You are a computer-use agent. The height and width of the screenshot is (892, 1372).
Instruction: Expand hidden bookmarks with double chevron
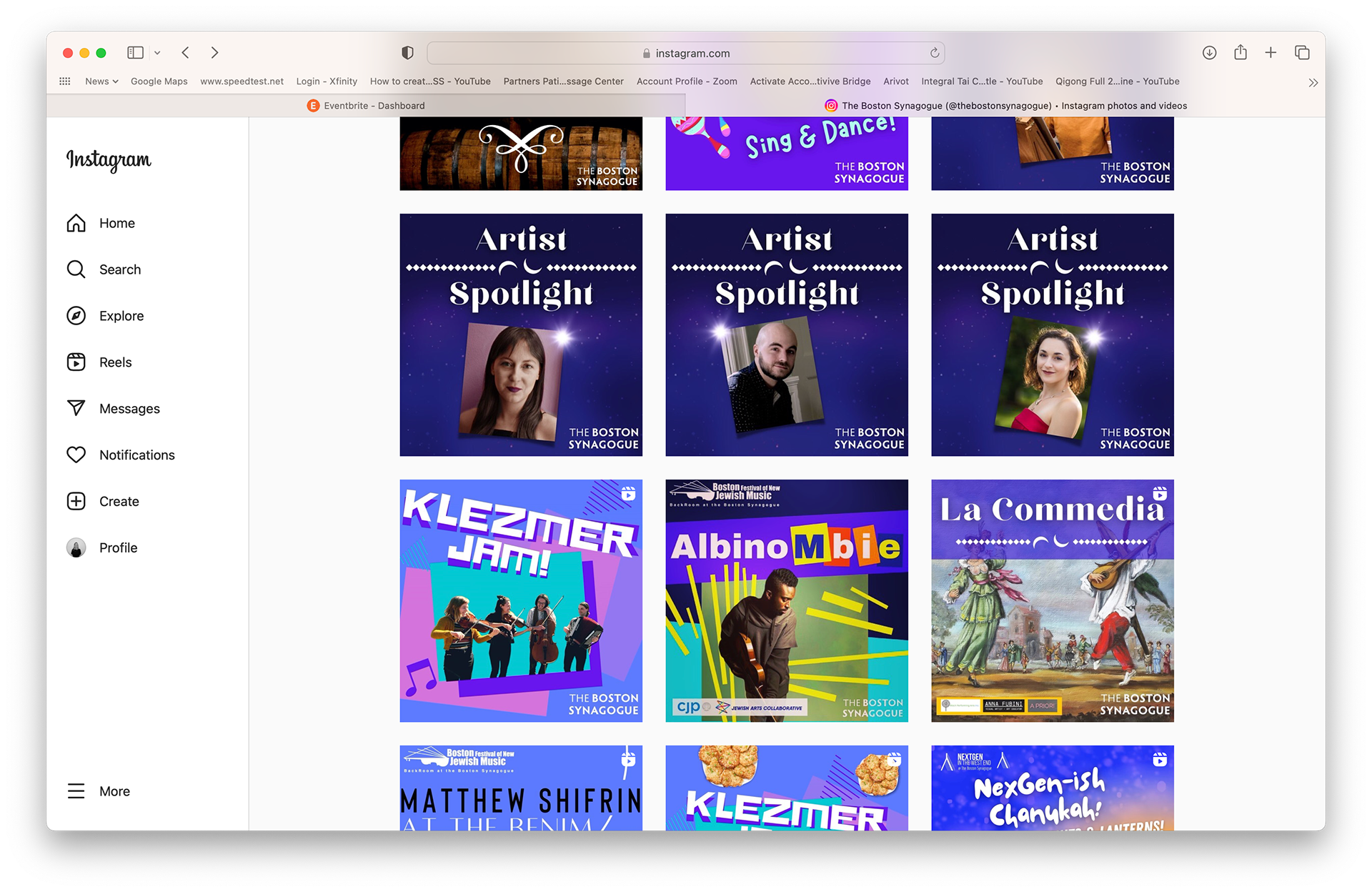(1313, 82)
